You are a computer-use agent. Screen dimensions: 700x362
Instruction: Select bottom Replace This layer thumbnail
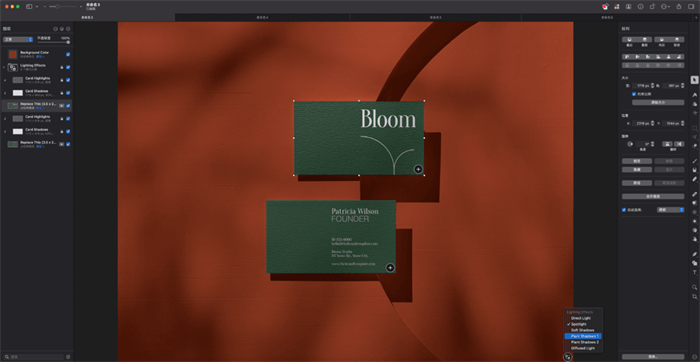(13, 144)
